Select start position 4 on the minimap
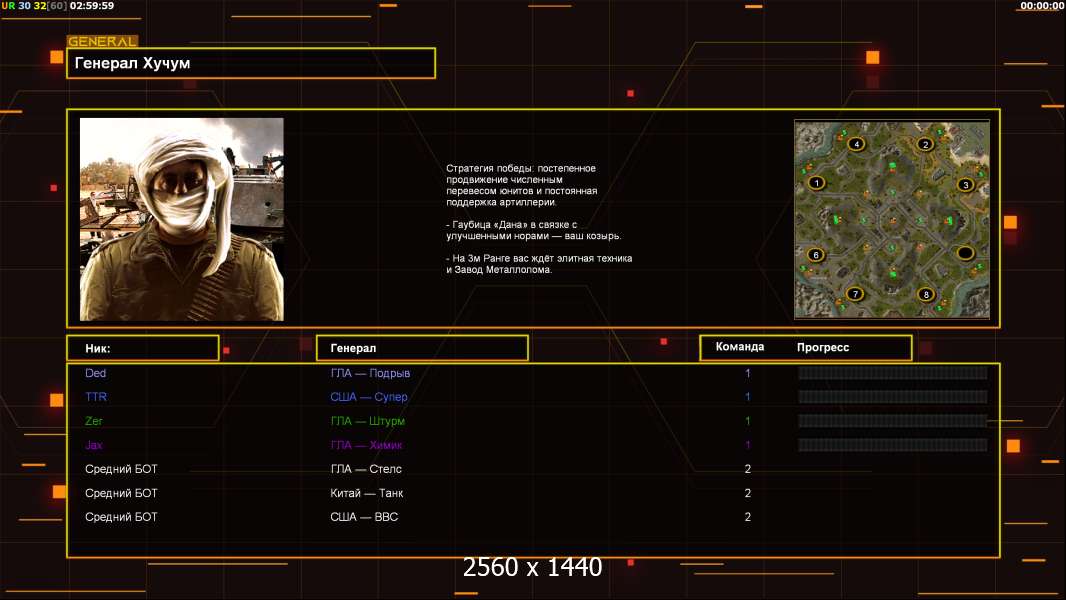1066x600 pixels. click(856, 144)
